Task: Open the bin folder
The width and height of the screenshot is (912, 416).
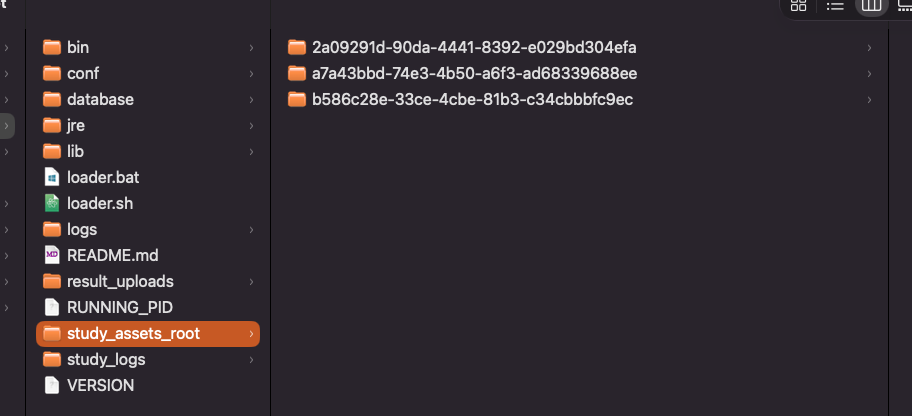Action: (x=78, y=47)
